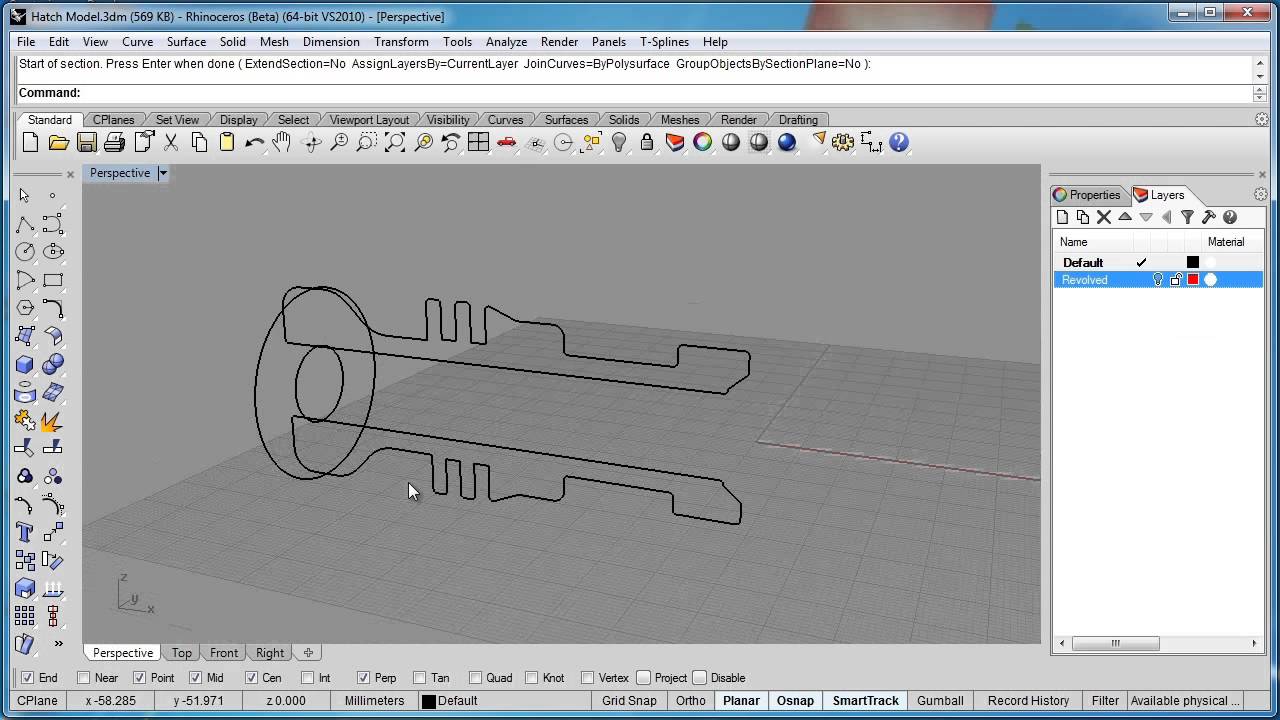The image size is (1280, 720).
Task: Click the hammer tools icon in Layers
Action: pyautogui.click(x=1209, y=217)
